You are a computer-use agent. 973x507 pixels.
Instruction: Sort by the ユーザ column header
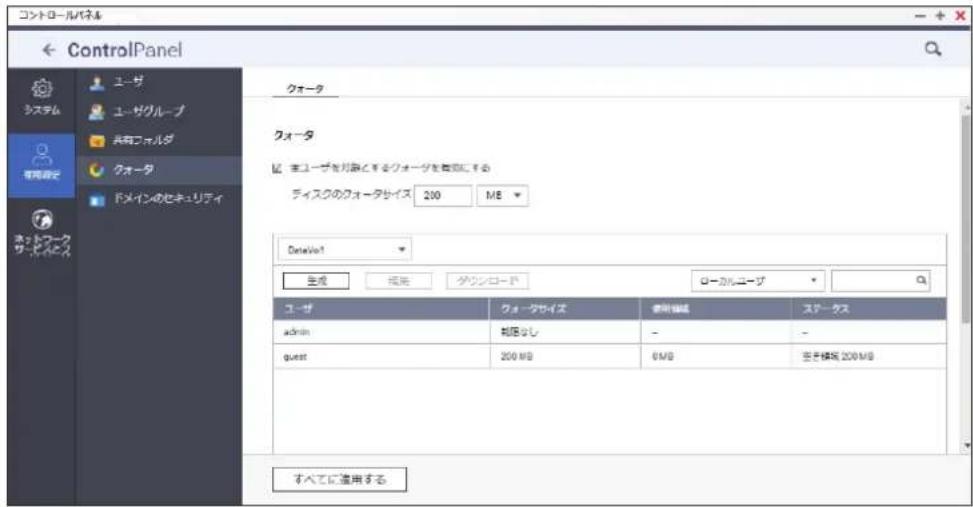point(381,308)
